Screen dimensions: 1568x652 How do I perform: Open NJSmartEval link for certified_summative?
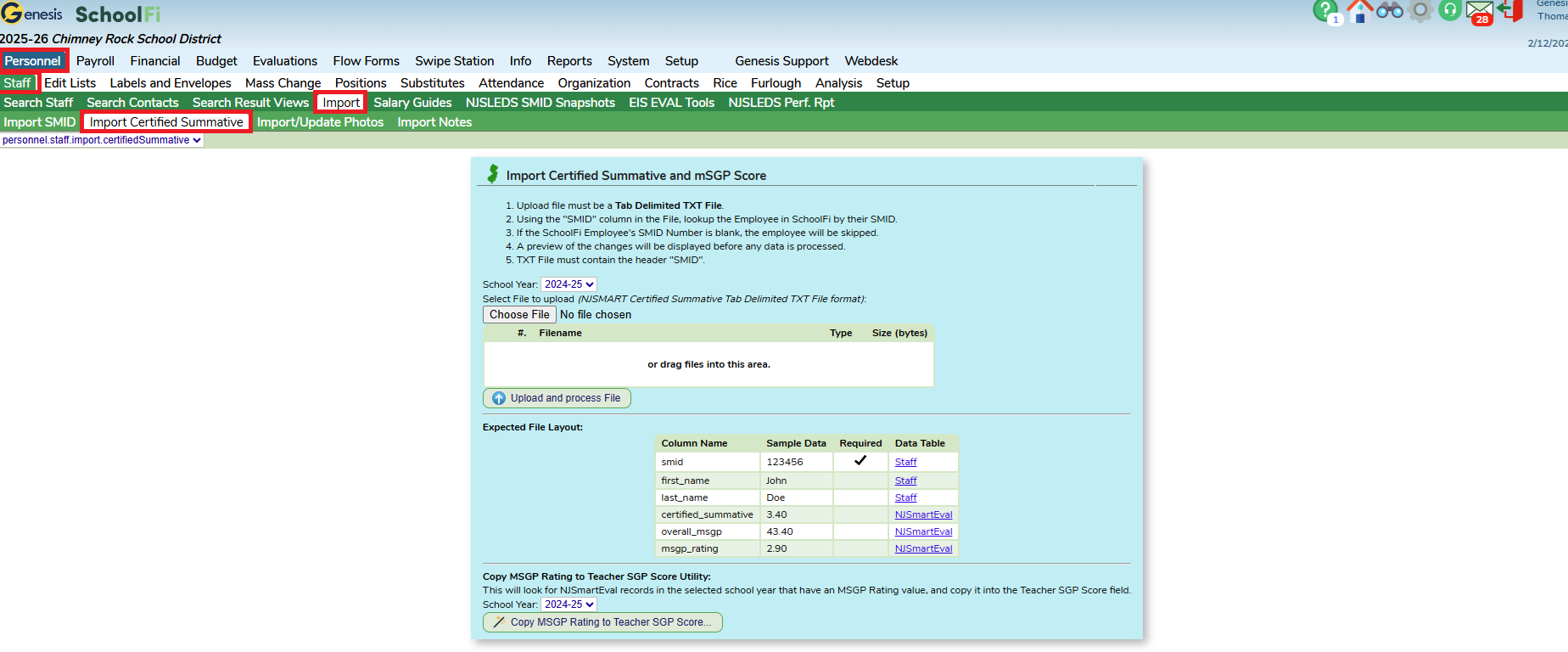tap(923, 514)
